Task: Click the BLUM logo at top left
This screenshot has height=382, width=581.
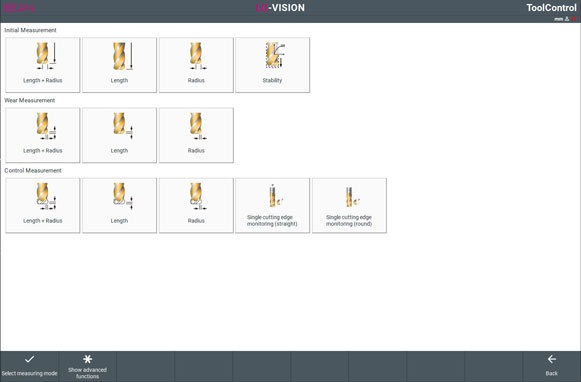Action: click(19, 8)
